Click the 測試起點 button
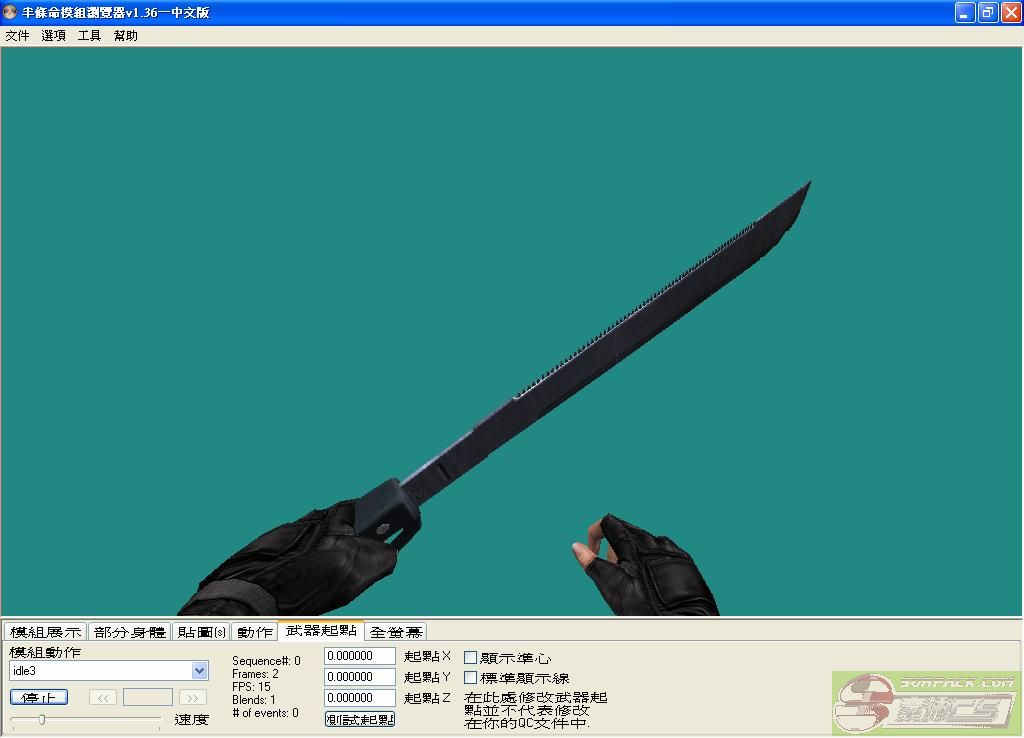 point(360,719)
